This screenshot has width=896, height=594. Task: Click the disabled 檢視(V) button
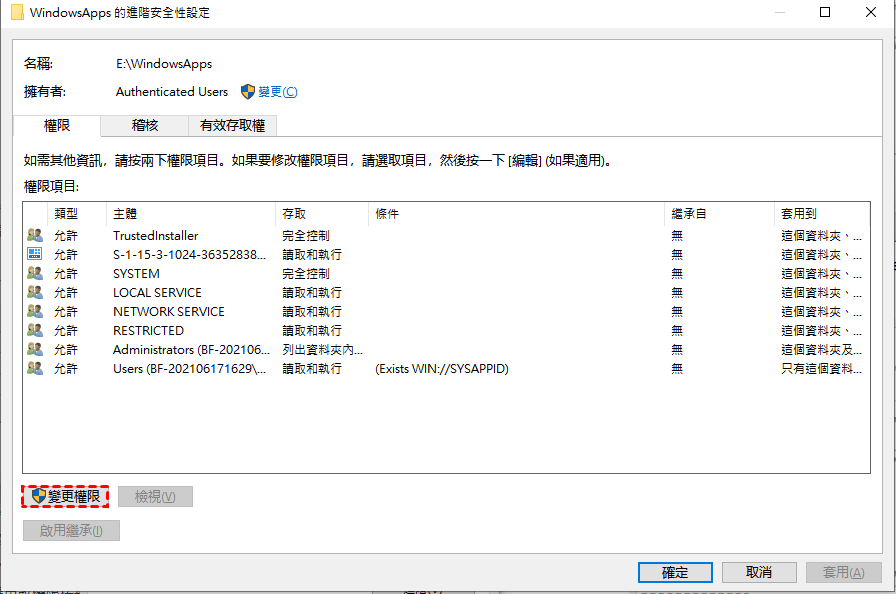[x=155, y=496]
